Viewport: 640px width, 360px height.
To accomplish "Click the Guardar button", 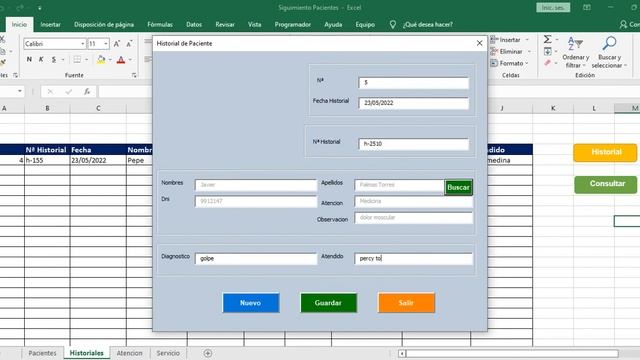I will tap(328, 303).
